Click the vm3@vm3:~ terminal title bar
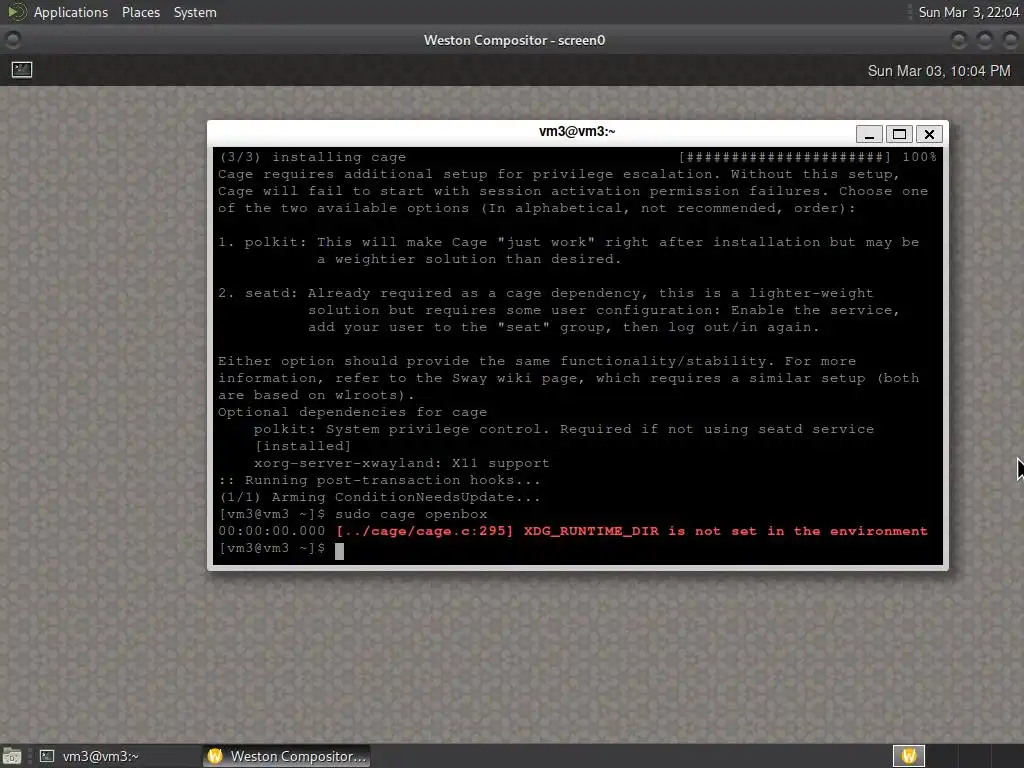The height and width of the screenshot is (768, 1024). tap(577, 131)
